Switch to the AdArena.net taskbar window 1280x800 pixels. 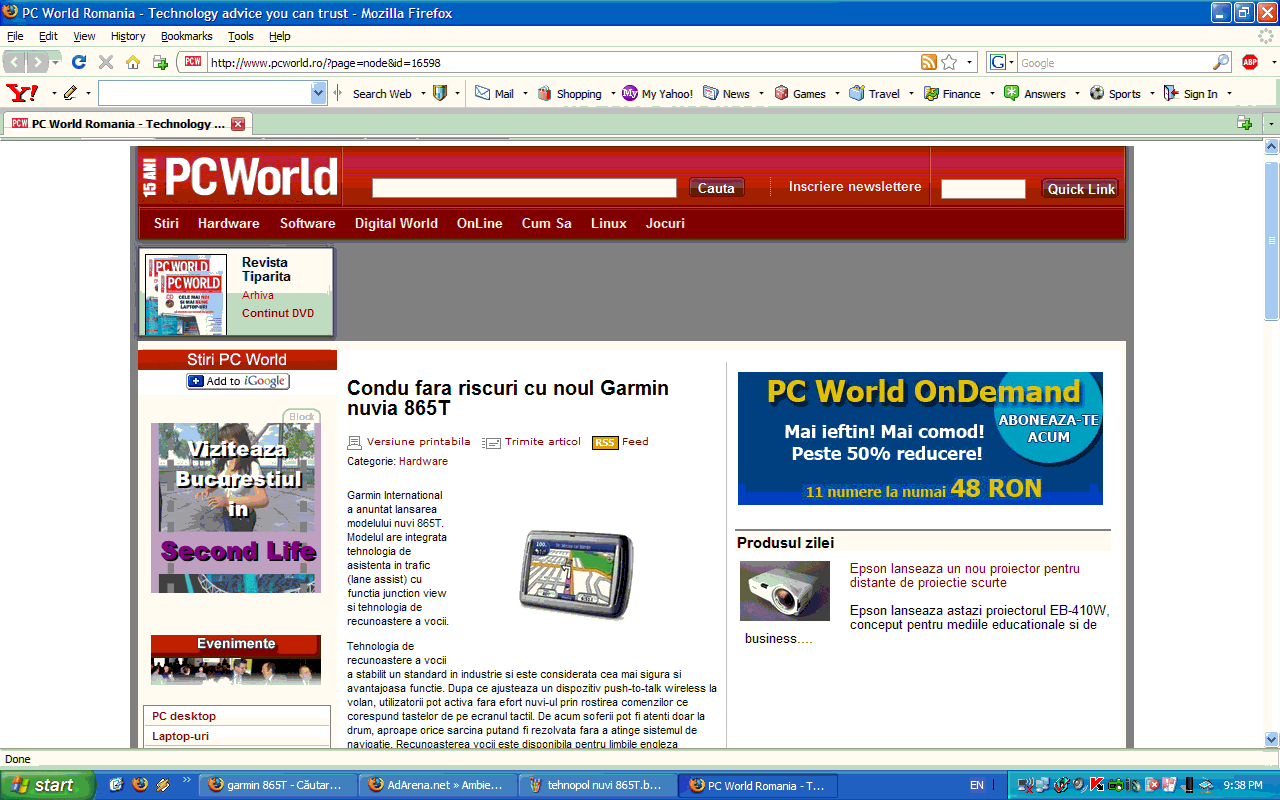point(438,785)
